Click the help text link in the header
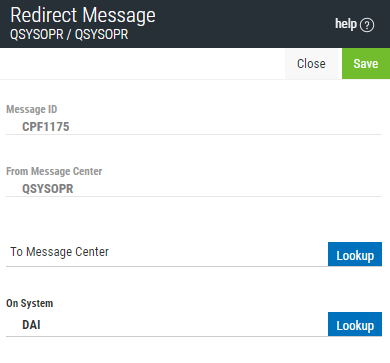The height and width of the screenshot is (363, 390). click(346, 24)
